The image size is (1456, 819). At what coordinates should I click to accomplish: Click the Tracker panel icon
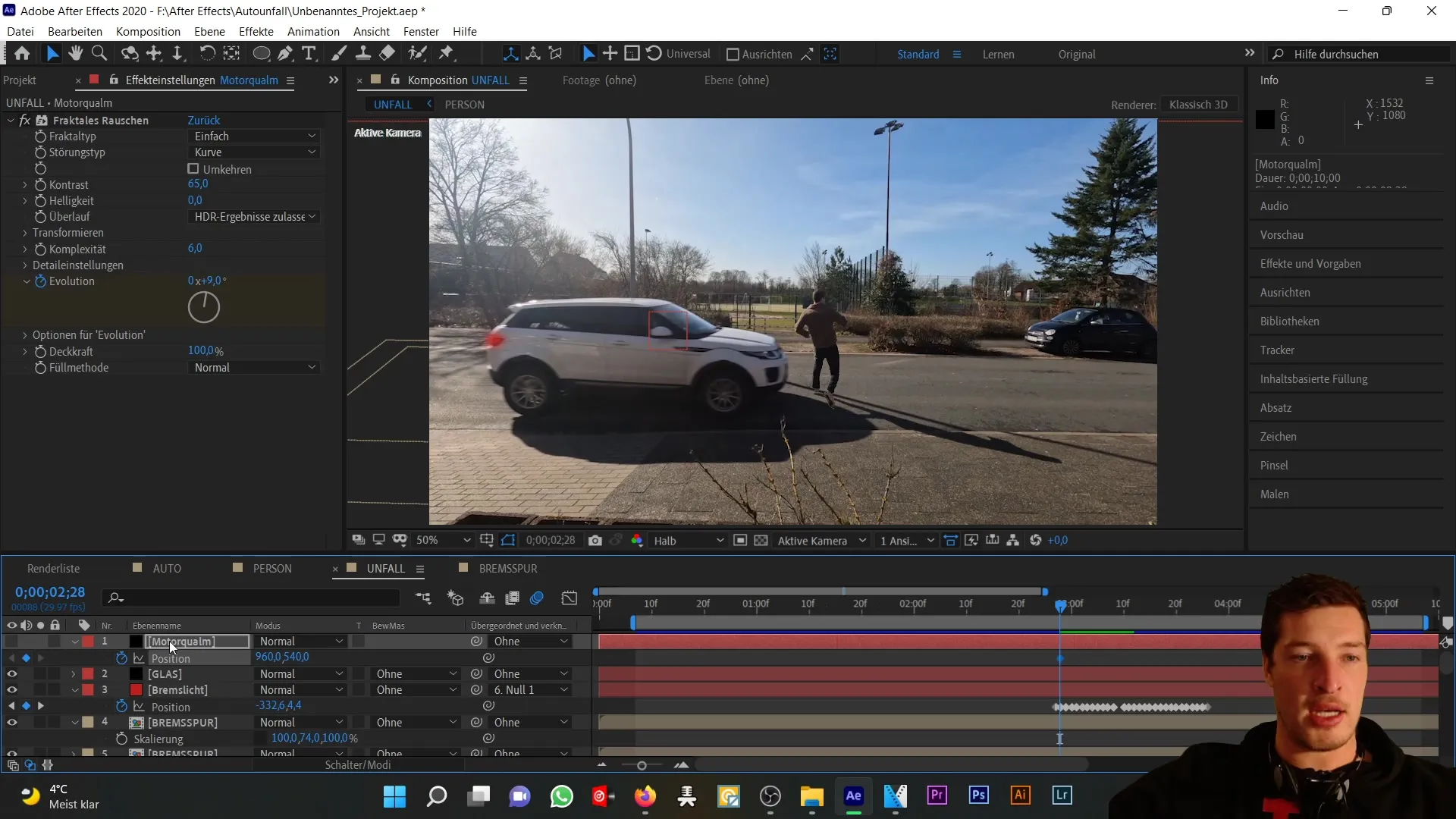pos(1278,349)
